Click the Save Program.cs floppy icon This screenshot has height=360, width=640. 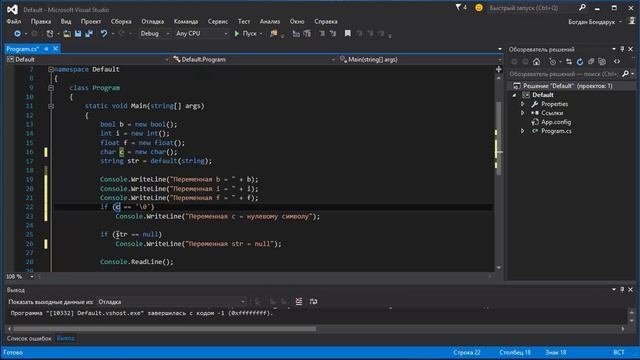point(78,33)
